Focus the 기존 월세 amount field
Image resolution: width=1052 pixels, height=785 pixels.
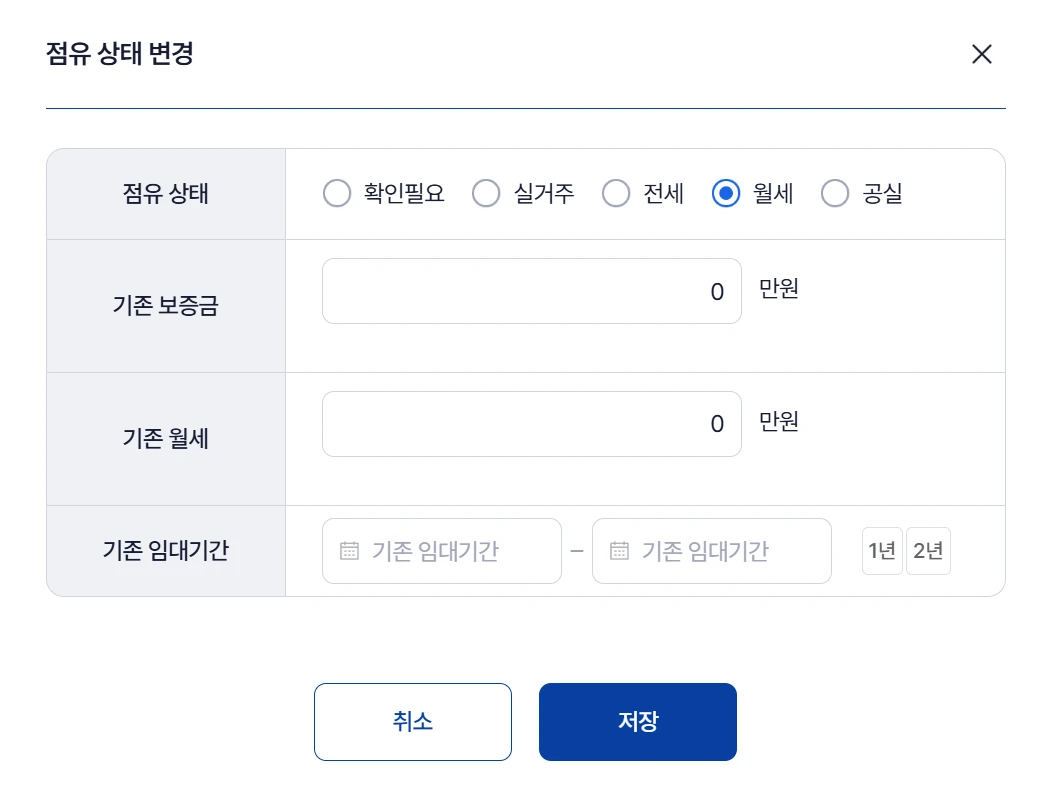(531, 424)
